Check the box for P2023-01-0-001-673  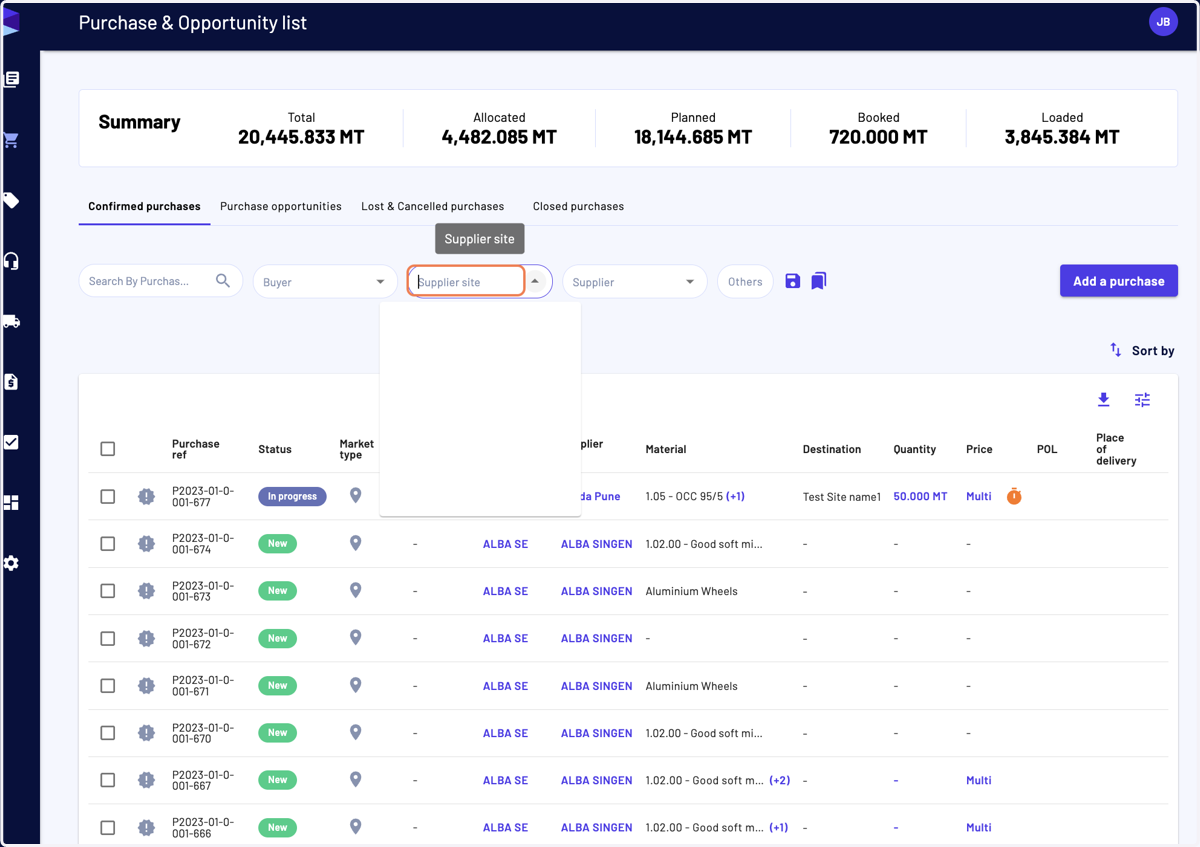pos(108,591)
